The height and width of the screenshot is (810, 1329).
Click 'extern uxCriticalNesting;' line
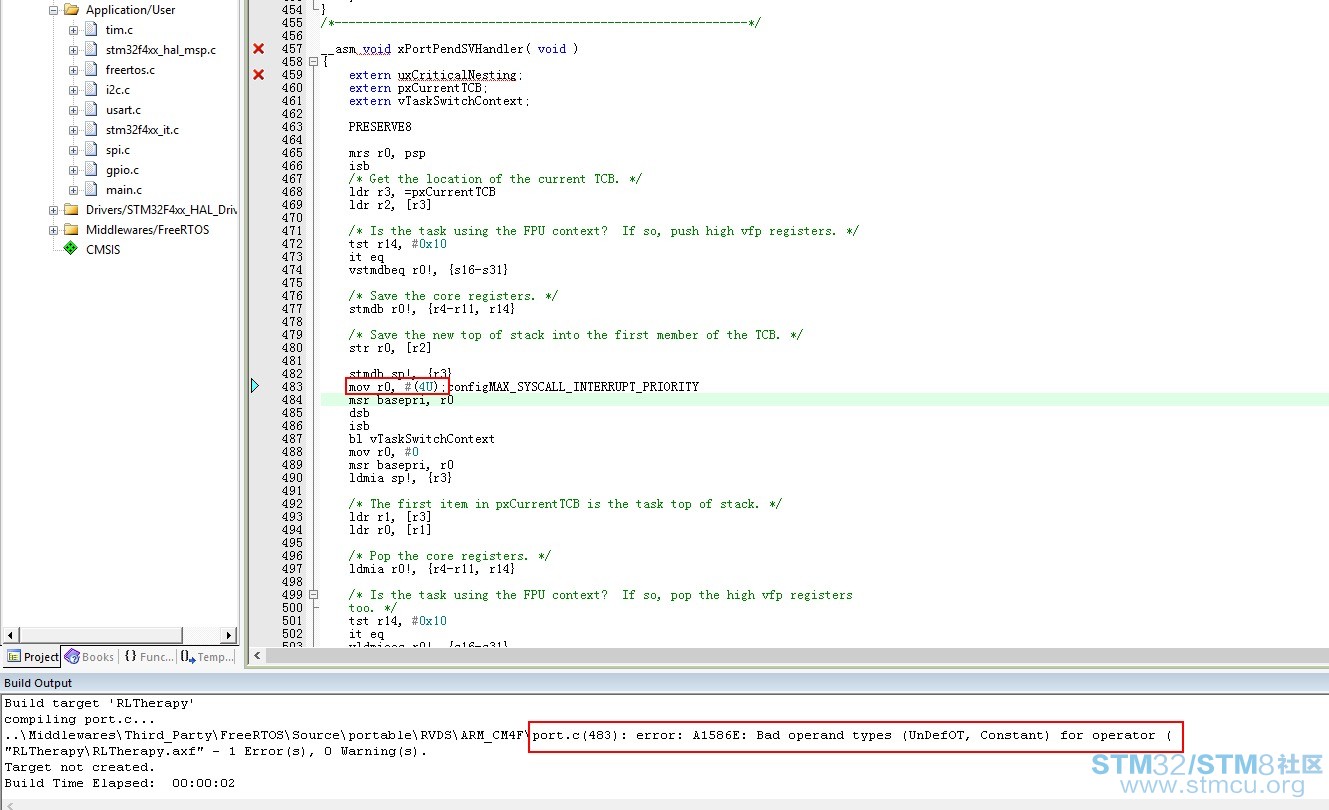(436, 75)
